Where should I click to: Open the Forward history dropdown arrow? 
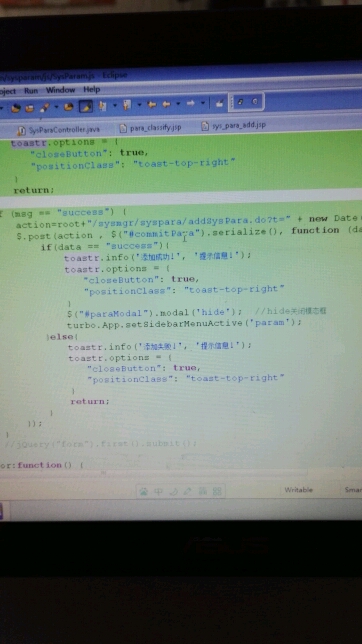[x=203, y=103]
